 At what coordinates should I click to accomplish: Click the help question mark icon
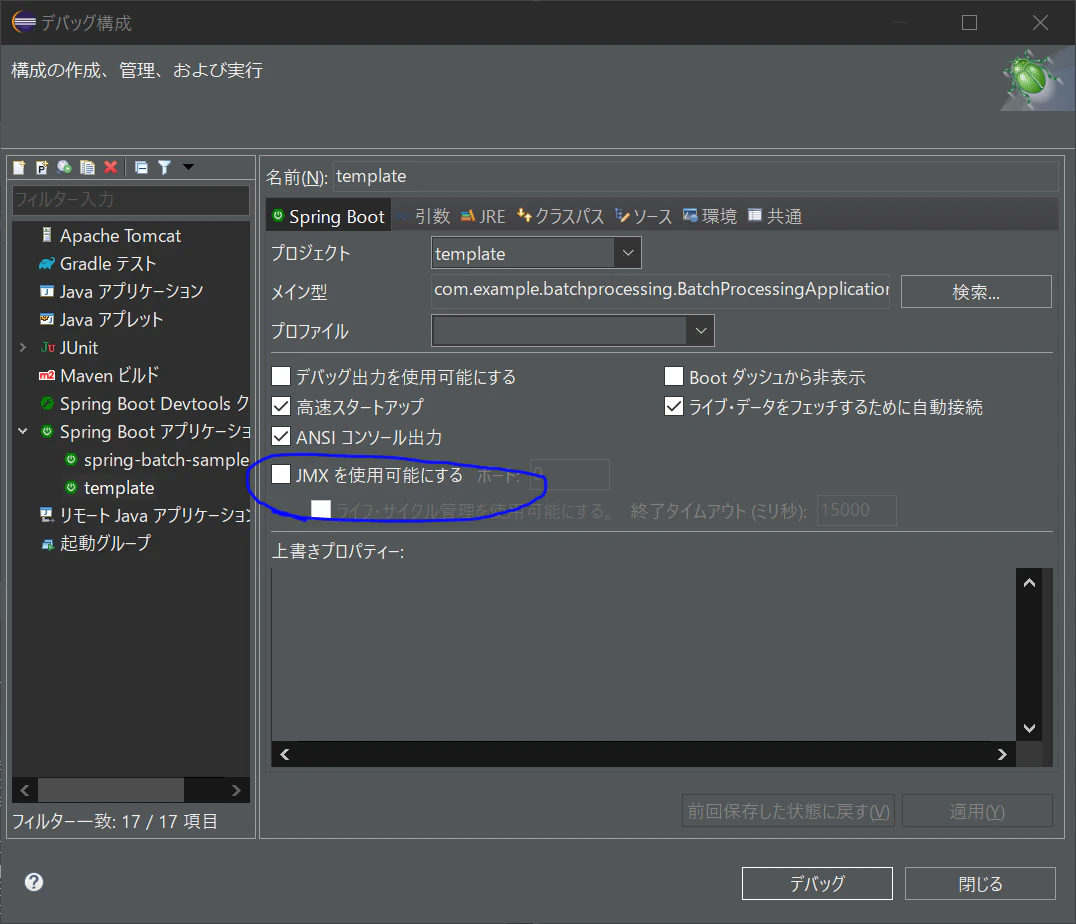(x=34, y=882)
